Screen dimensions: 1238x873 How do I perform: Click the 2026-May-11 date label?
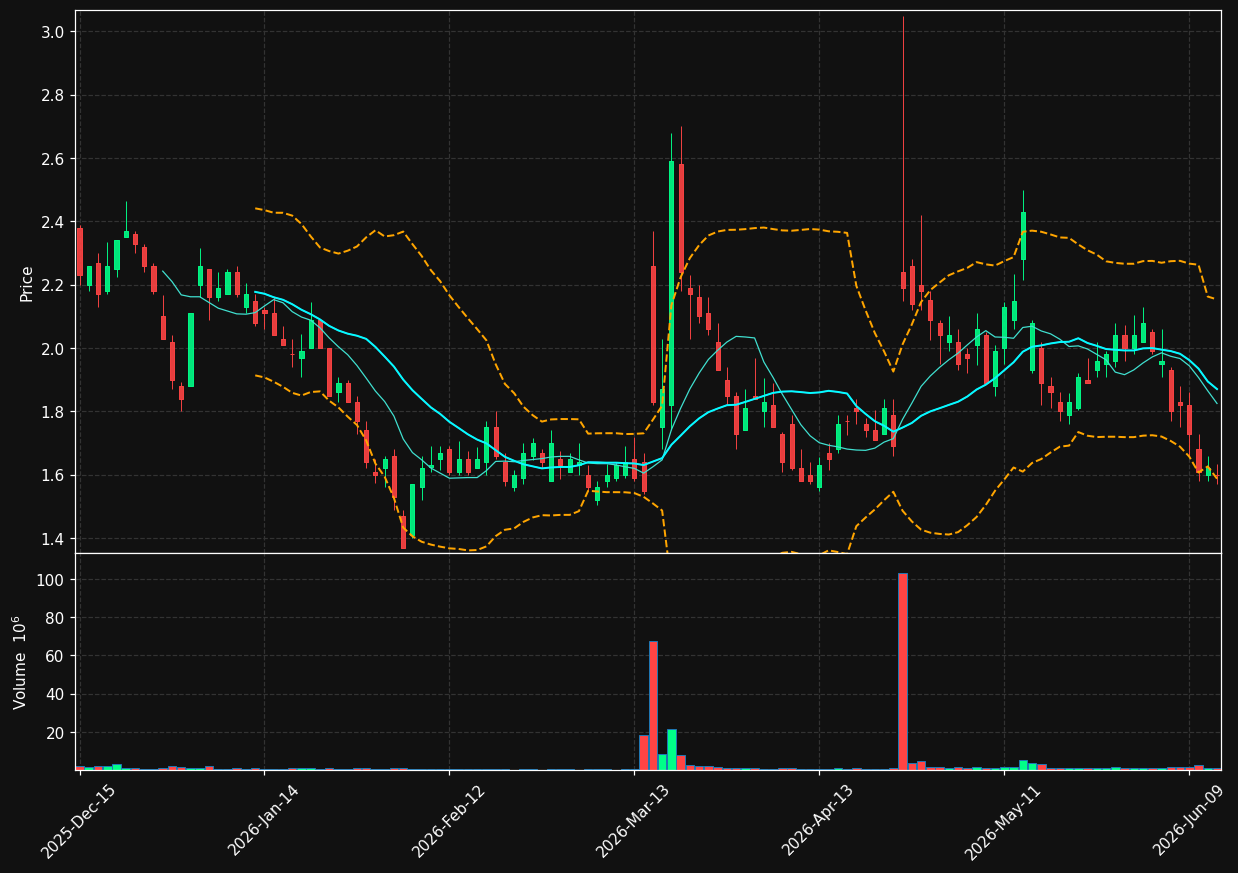tap(1002, 822)
